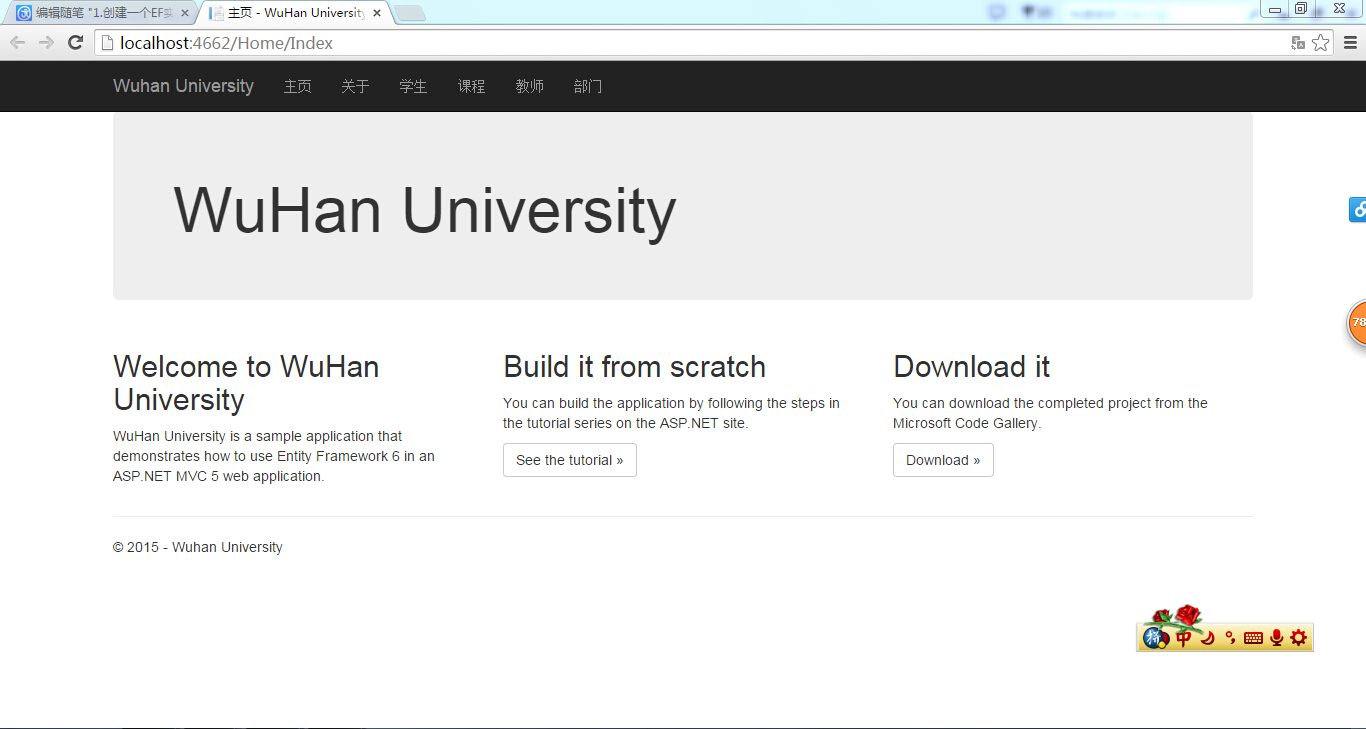The image size is (1366, 729).
Task: Open the IME soft keyboard icon
Action: (x=1253, y=638)
